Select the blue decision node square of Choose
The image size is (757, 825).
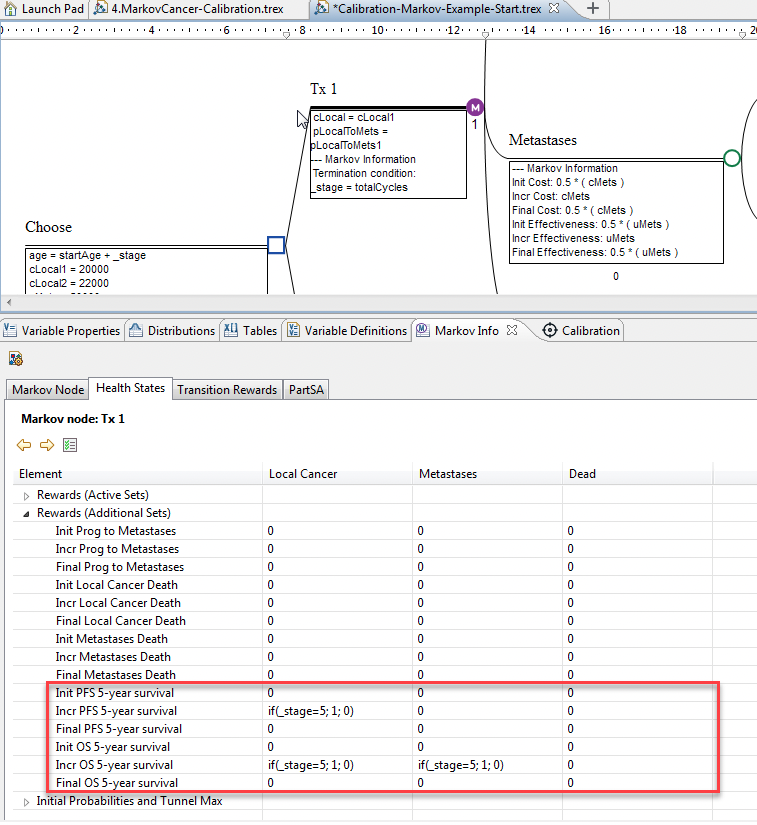(x=277, y=245)
